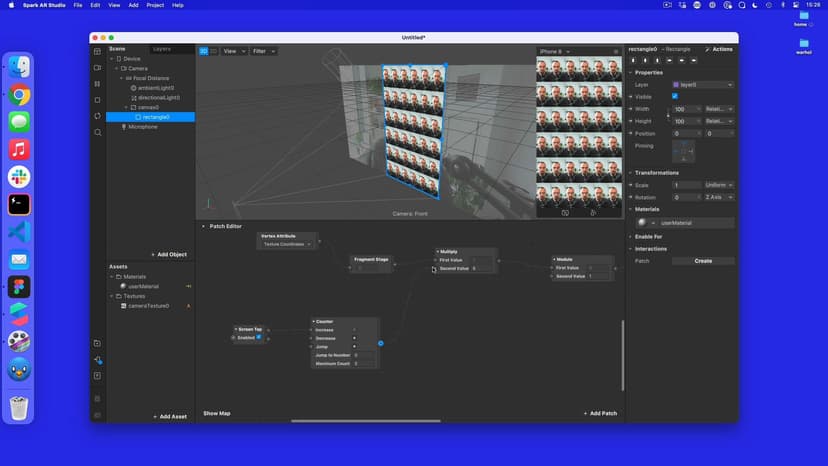This screenshot has height=466, width=828.
Task: Click the userMaterial sphere icon in inspector
Action: point(642,223)
